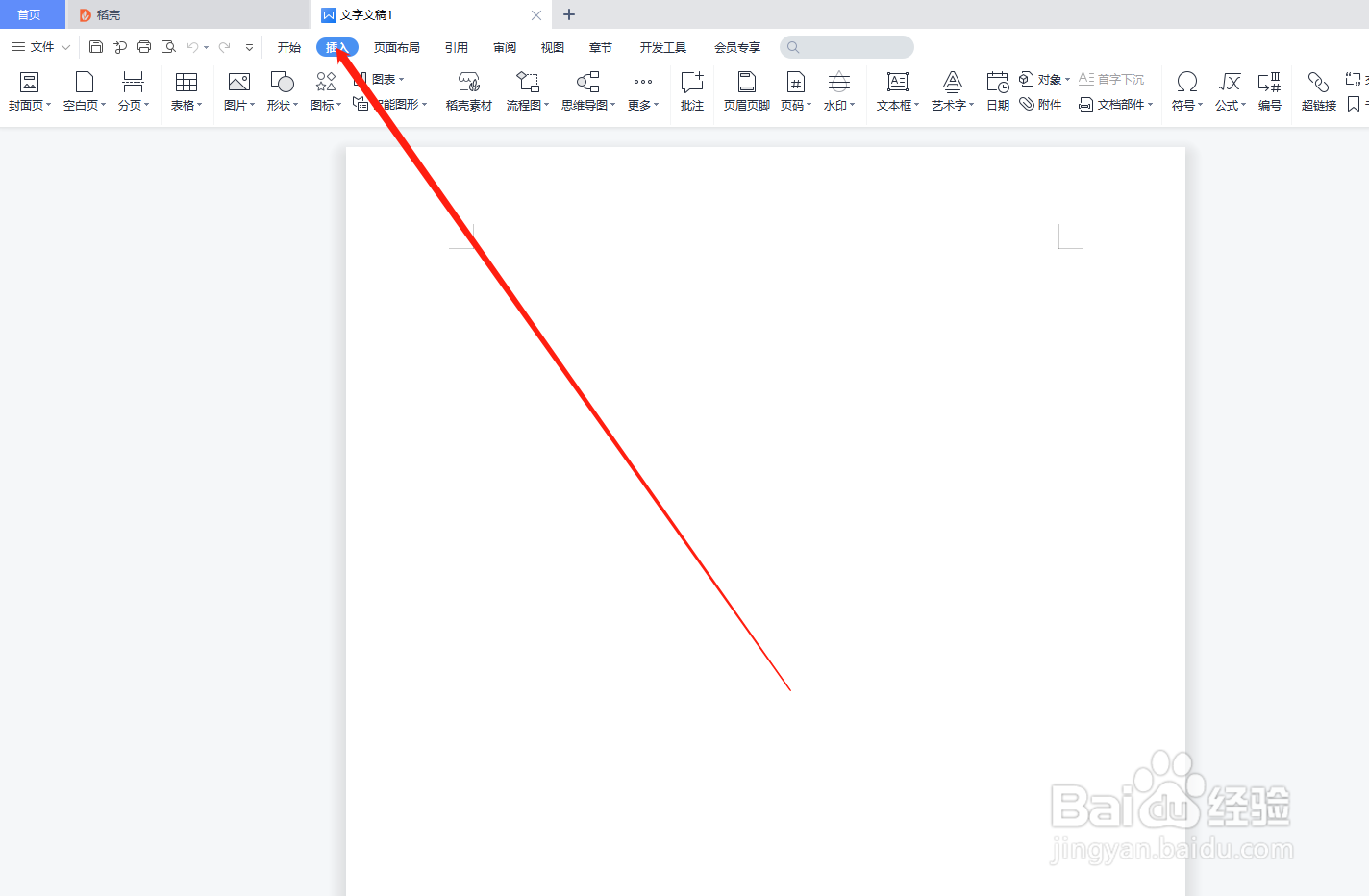The height and width of the screenshot is (896, 1369).
Task: Insert page number (页码)
Action: click(x=796, y=91)
